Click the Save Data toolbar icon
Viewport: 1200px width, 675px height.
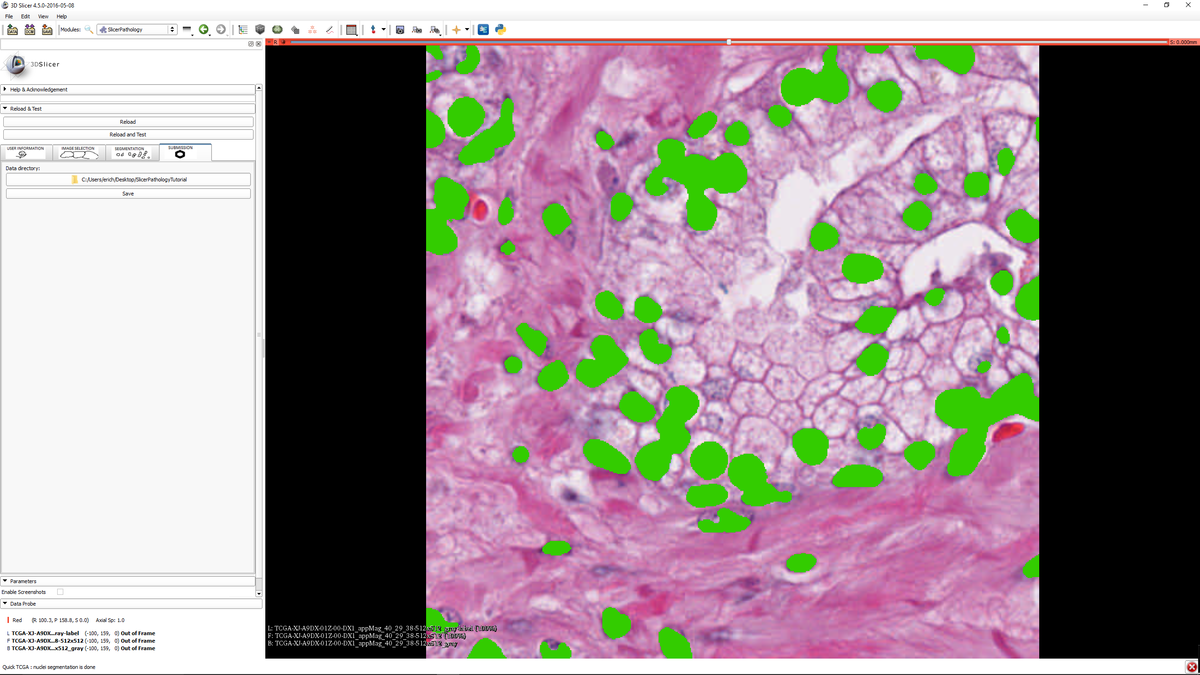click(x=47, y=29)
